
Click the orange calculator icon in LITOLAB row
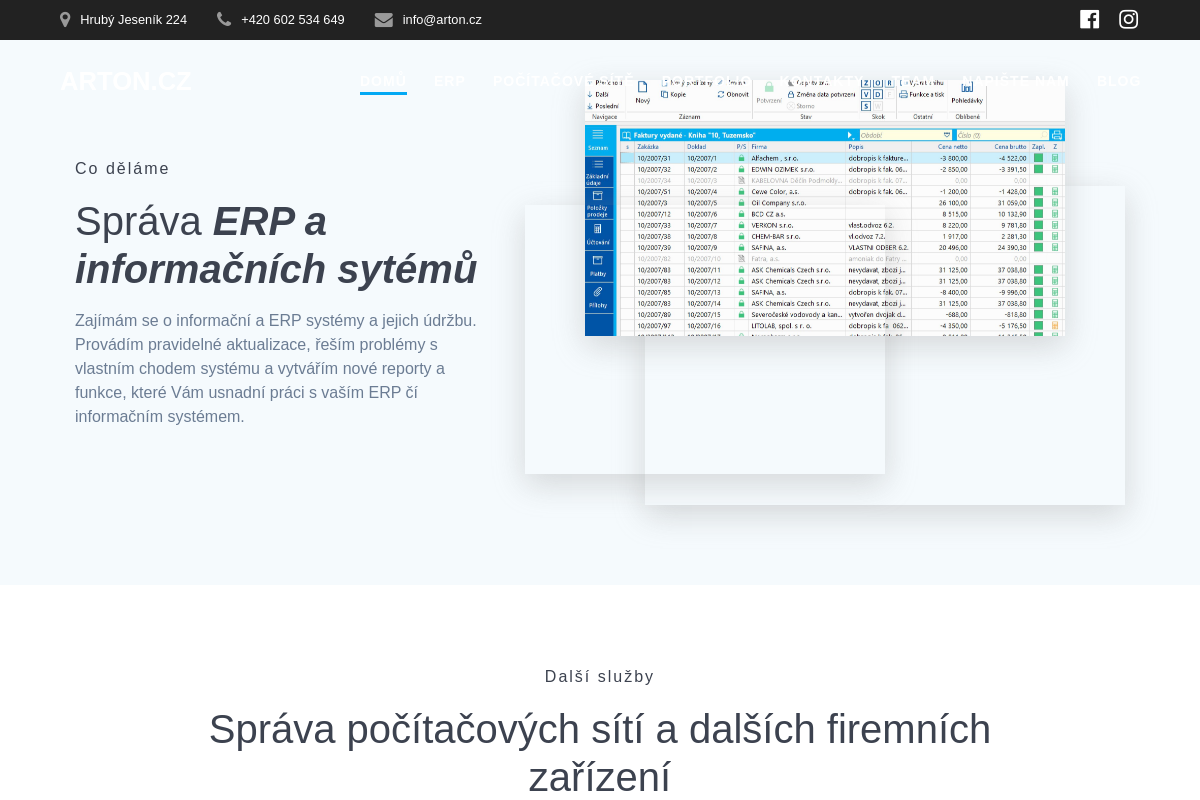coord(1055,325)
